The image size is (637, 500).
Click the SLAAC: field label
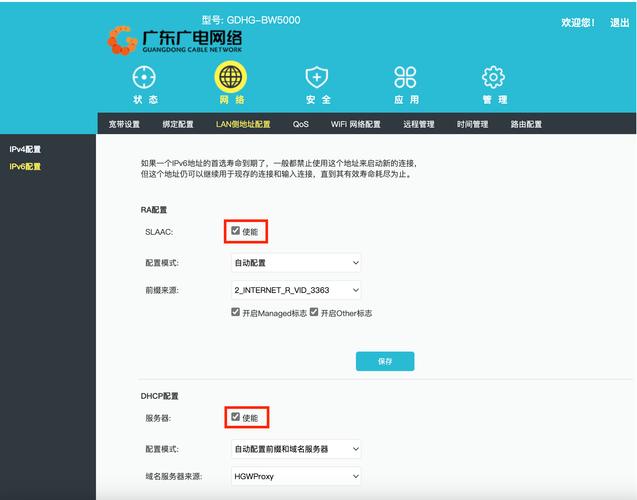tap(159, 232)
